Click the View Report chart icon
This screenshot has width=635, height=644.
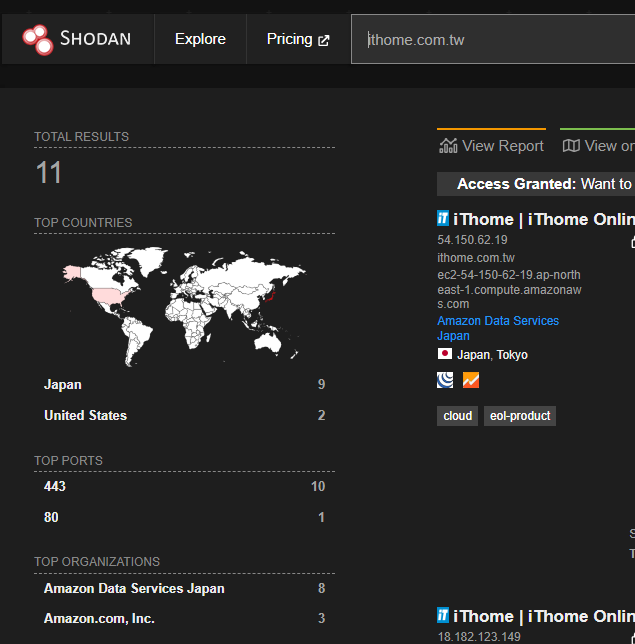coord(448,146)
